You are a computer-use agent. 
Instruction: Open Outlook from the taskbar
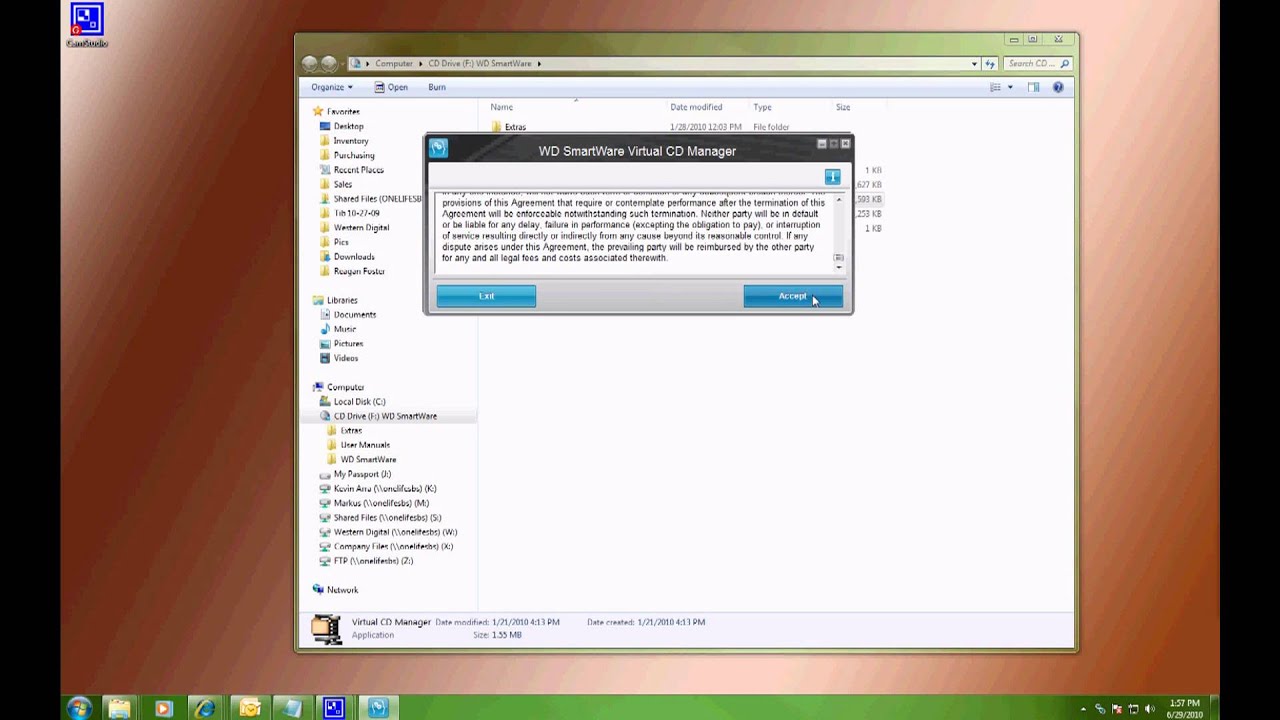(x=248, y=708)
